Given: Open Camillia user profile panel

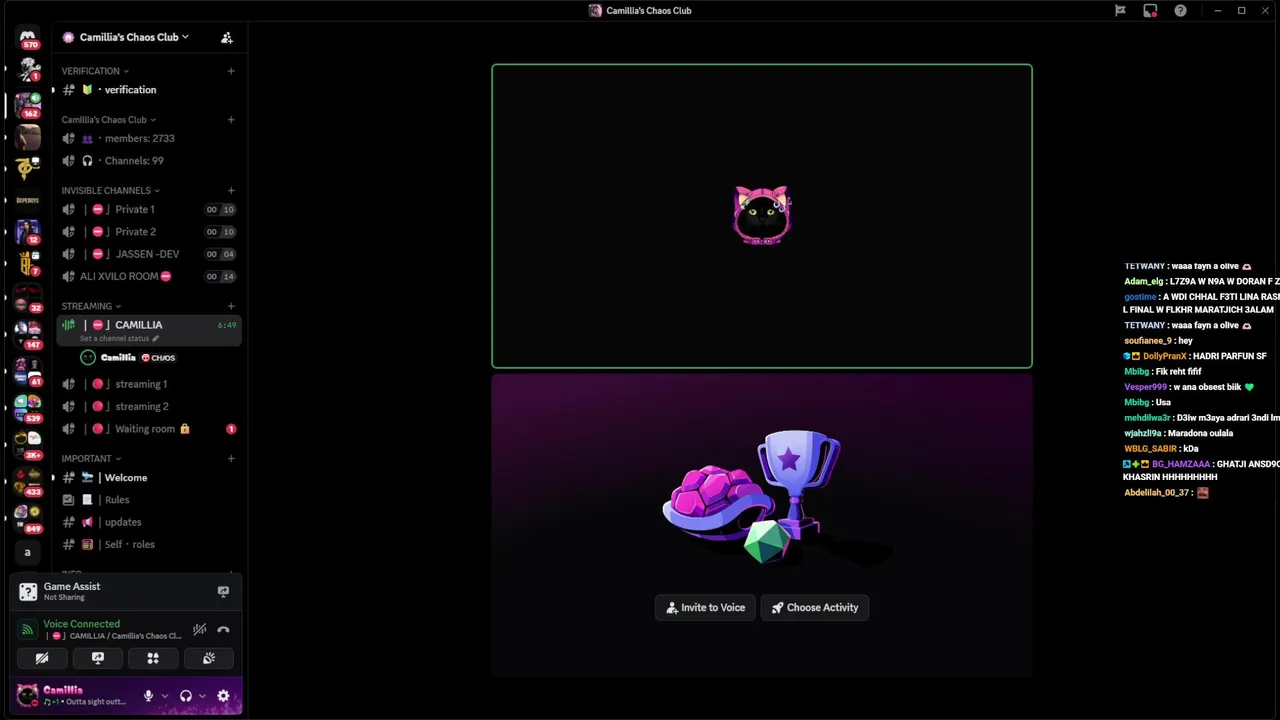Looking at the screenshot, I should (70, 695).
